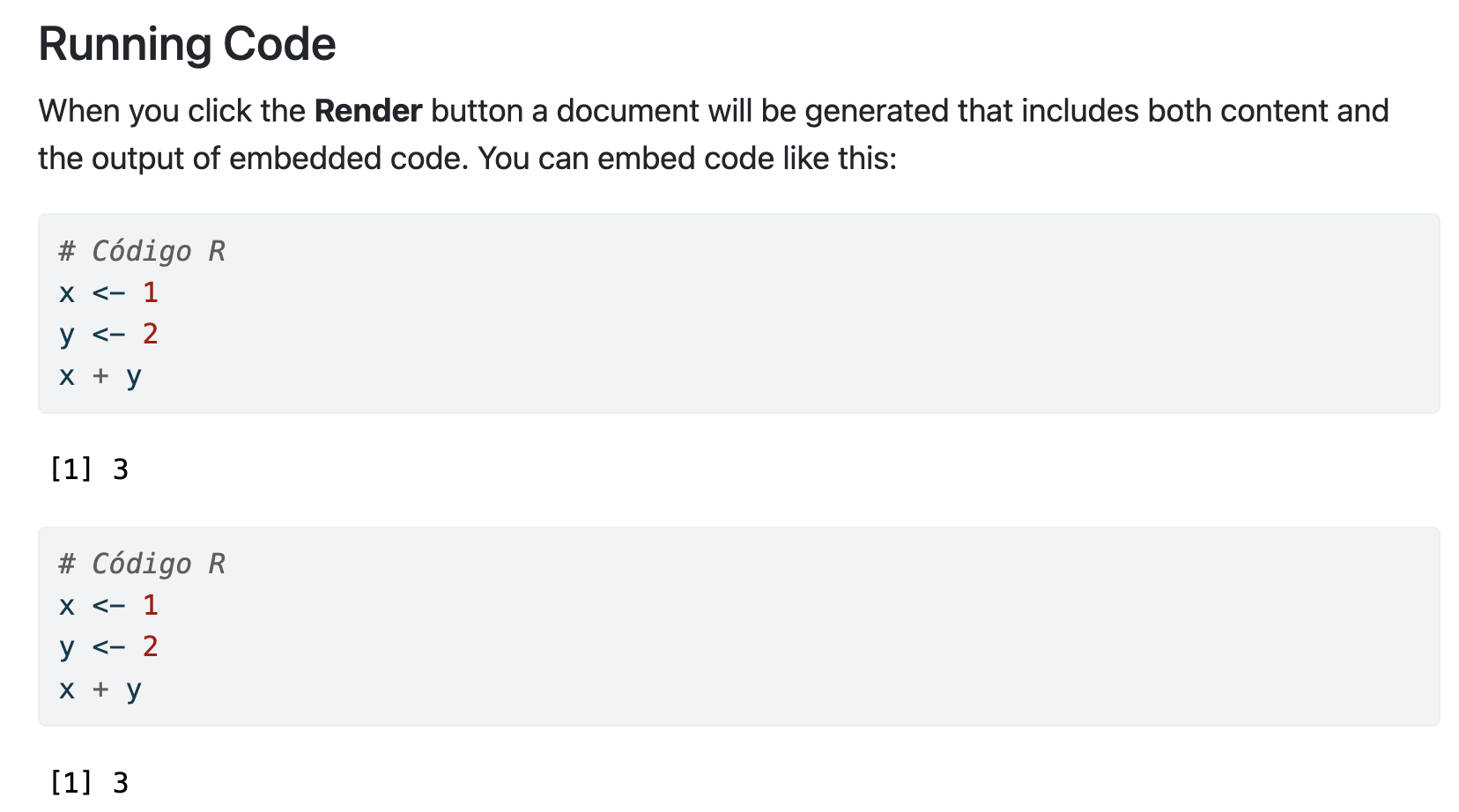The width and height of the screenshot is (1459, 812).
Task: Click the red number 1 in second code block
Action: tap(151, 605)
